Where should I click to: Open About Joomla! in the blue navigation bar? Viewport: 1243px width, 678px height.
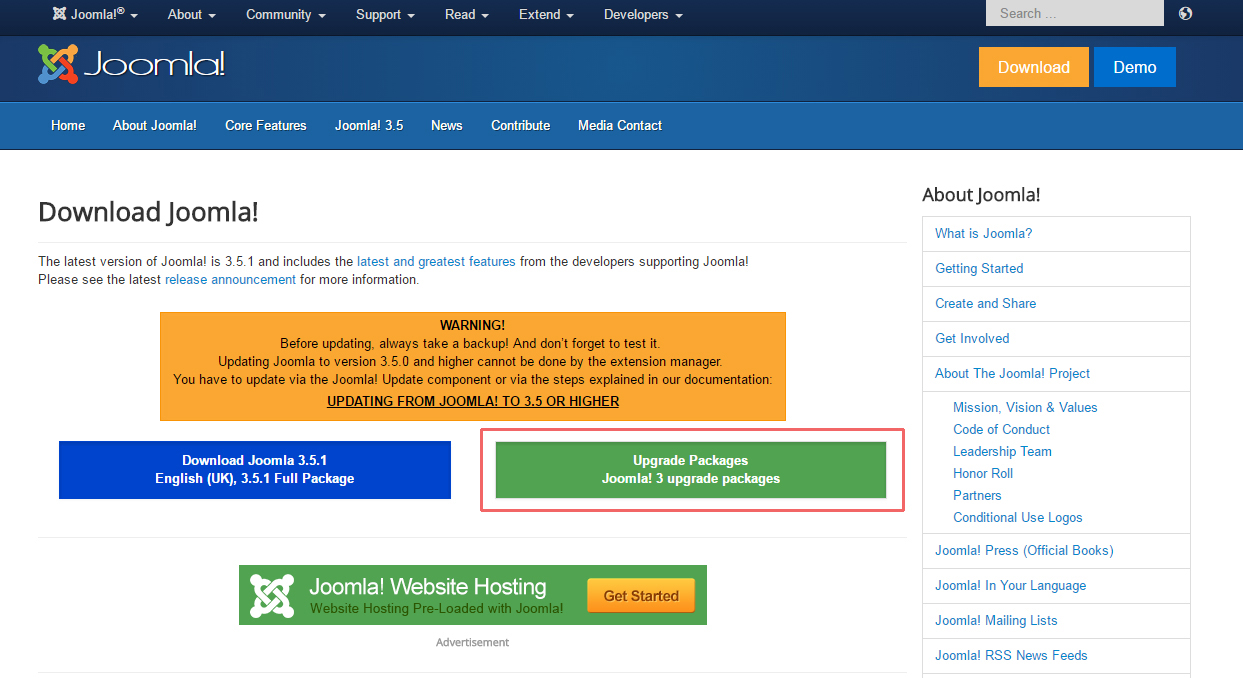[x=155, y=125]
